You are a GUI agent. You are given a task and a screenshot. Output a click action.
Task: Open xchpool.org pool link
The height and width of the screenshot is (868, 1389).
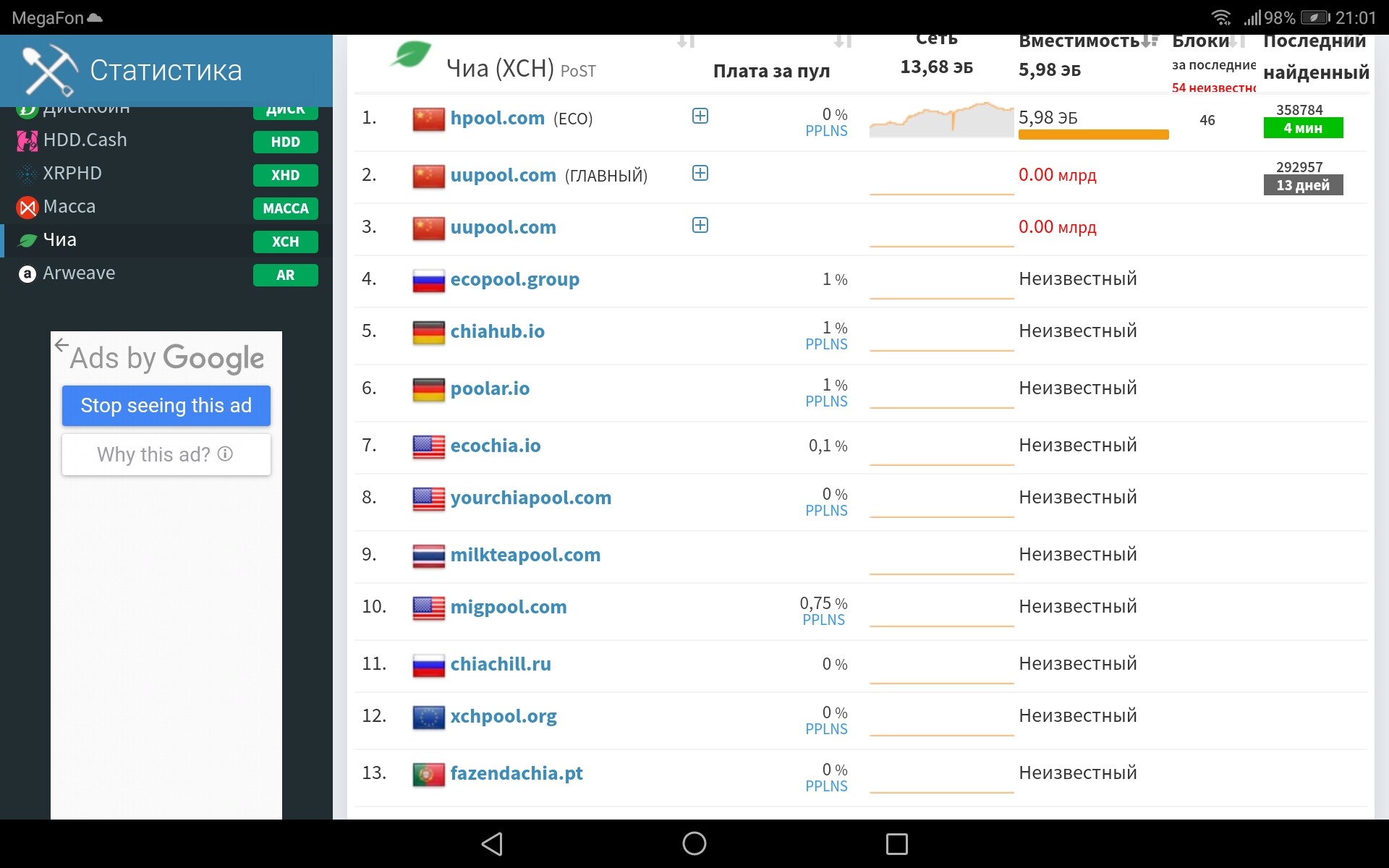[504, 716]
